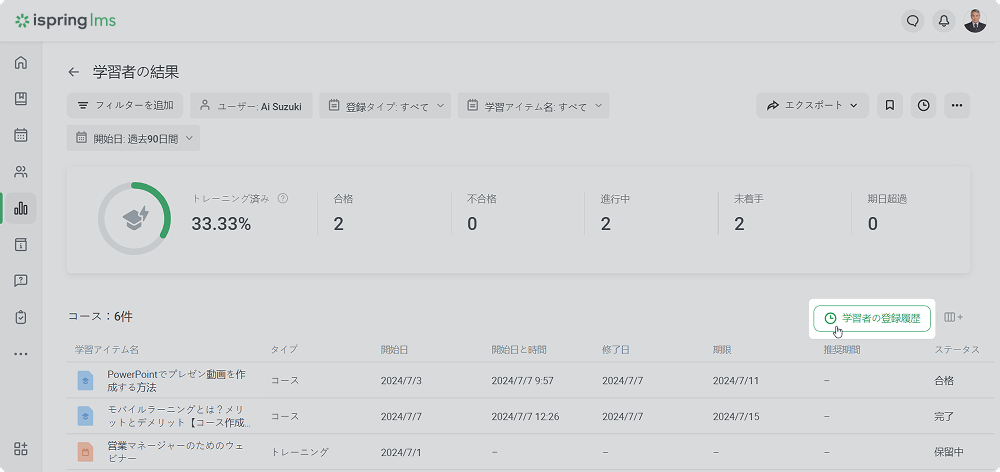Open the column settings icon above table
The width and height of the screenshot is (1000, 472).
tap(953, 317)
